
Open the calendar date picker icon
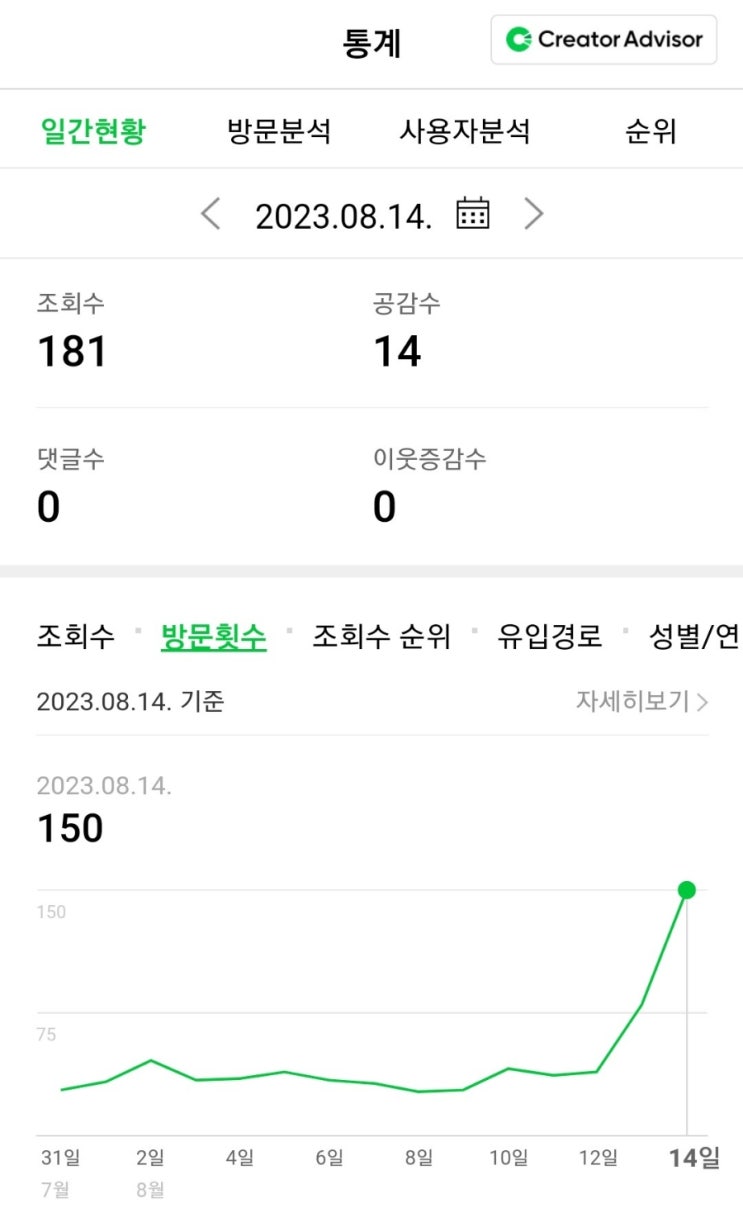[473, 214]
